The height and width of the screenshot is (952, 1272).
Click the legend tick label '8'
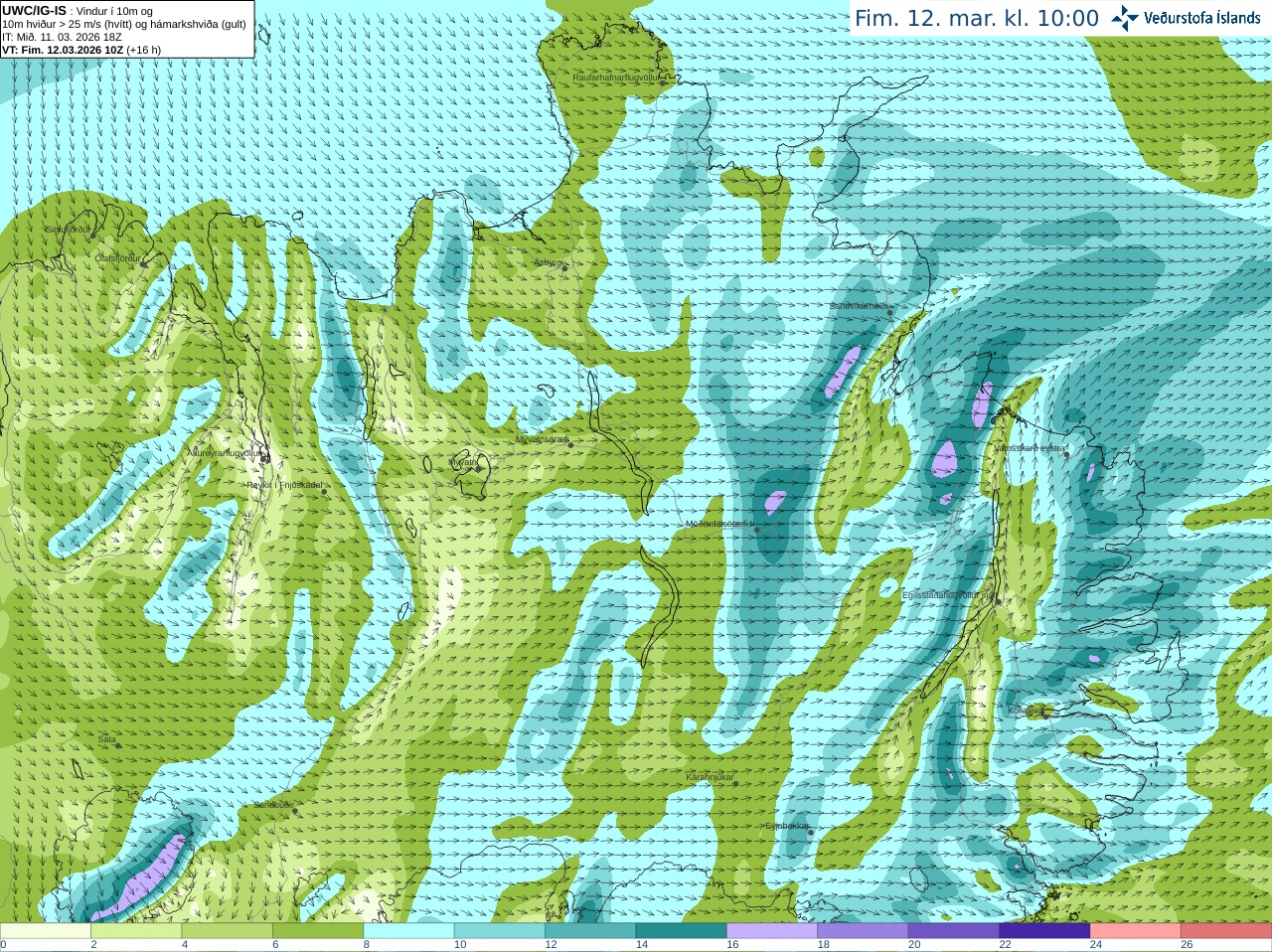pos(367,945)
